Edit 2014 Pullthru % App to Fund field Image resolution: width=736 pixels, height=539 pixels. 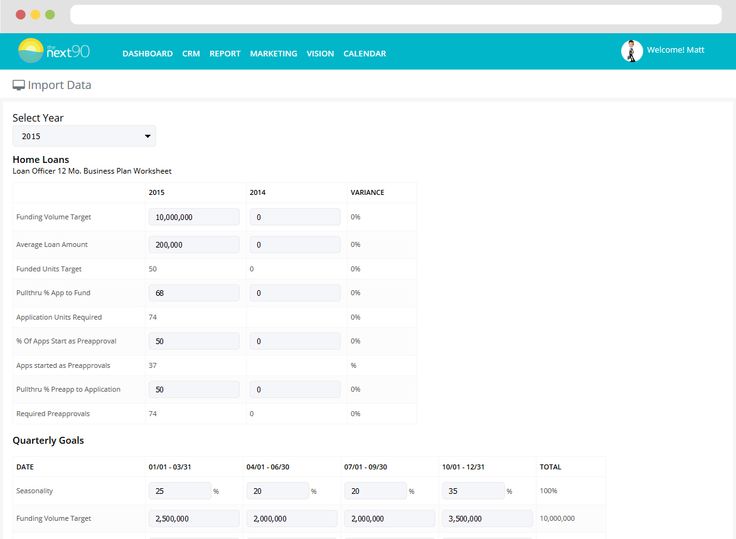(295, 293)
